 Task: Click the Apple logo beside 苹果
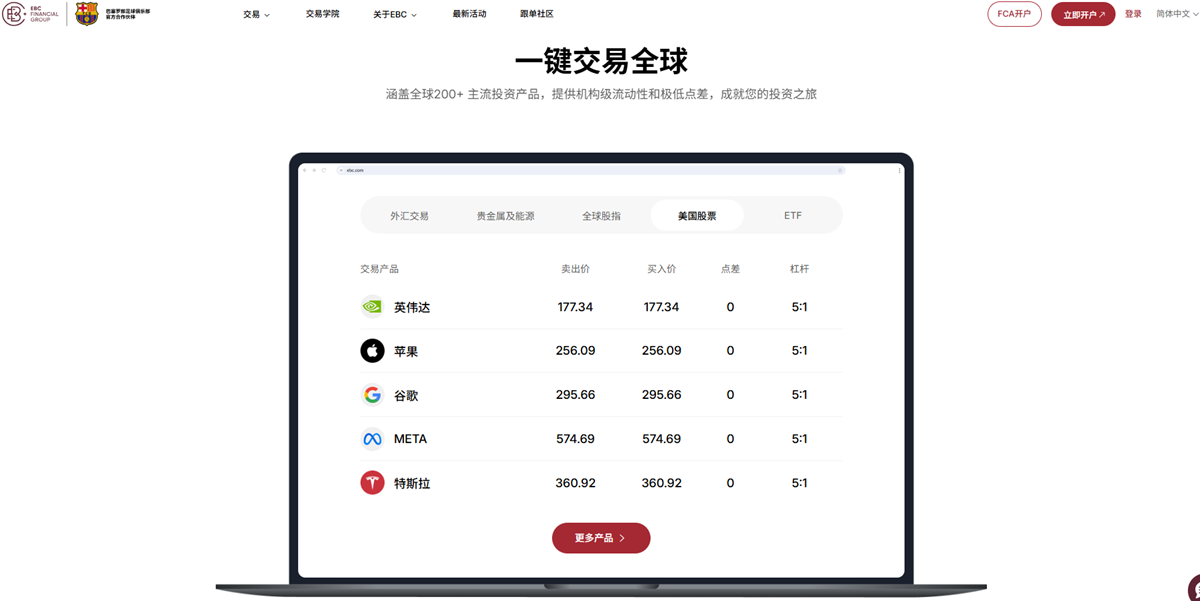tap(371, 350)
